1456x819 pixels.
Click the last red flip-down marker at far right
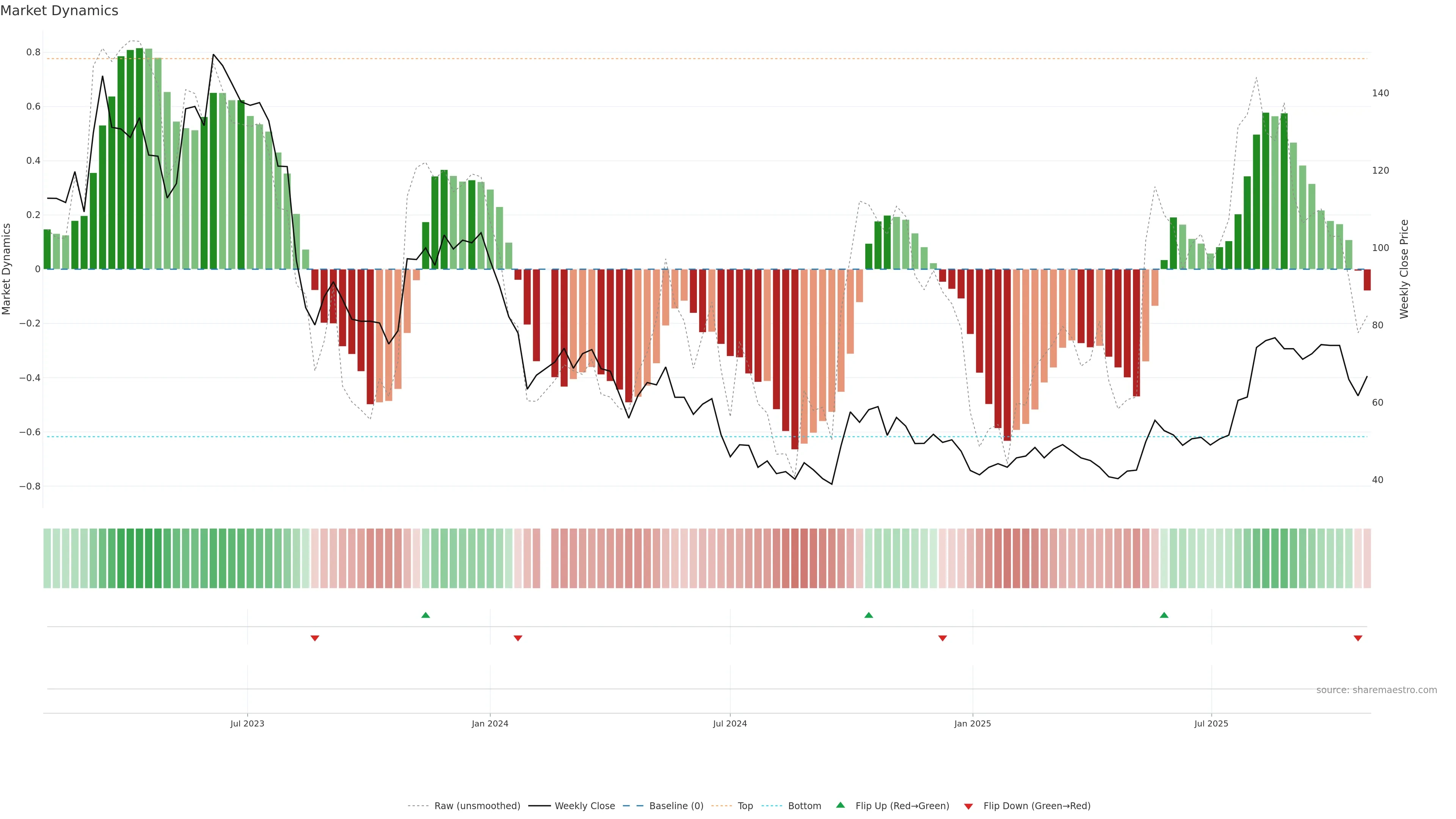coord(1358,638)
